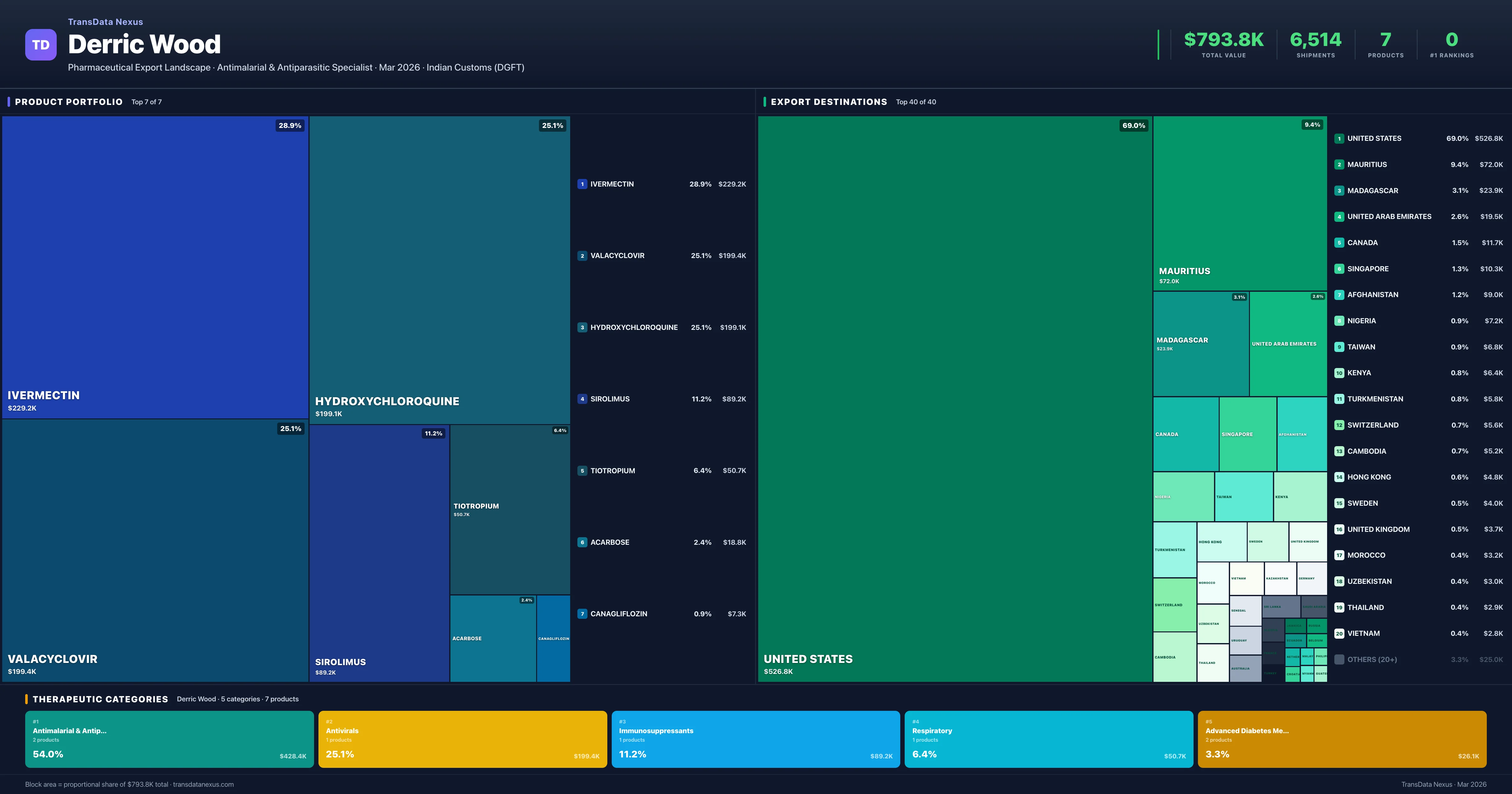
Task: Select the #7 badge next to CANAGLIFLOZIN
Action: [x=582, y=613]
